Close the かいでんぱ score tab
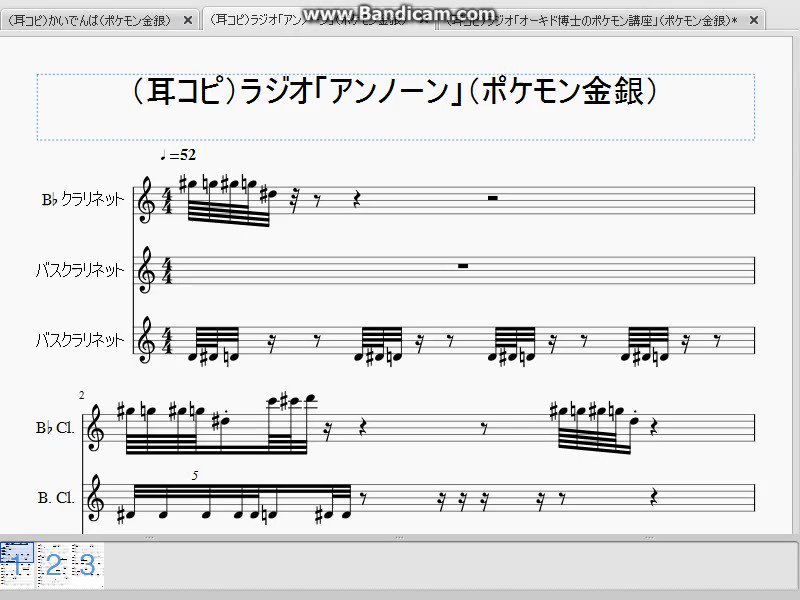 coord(187,20)
